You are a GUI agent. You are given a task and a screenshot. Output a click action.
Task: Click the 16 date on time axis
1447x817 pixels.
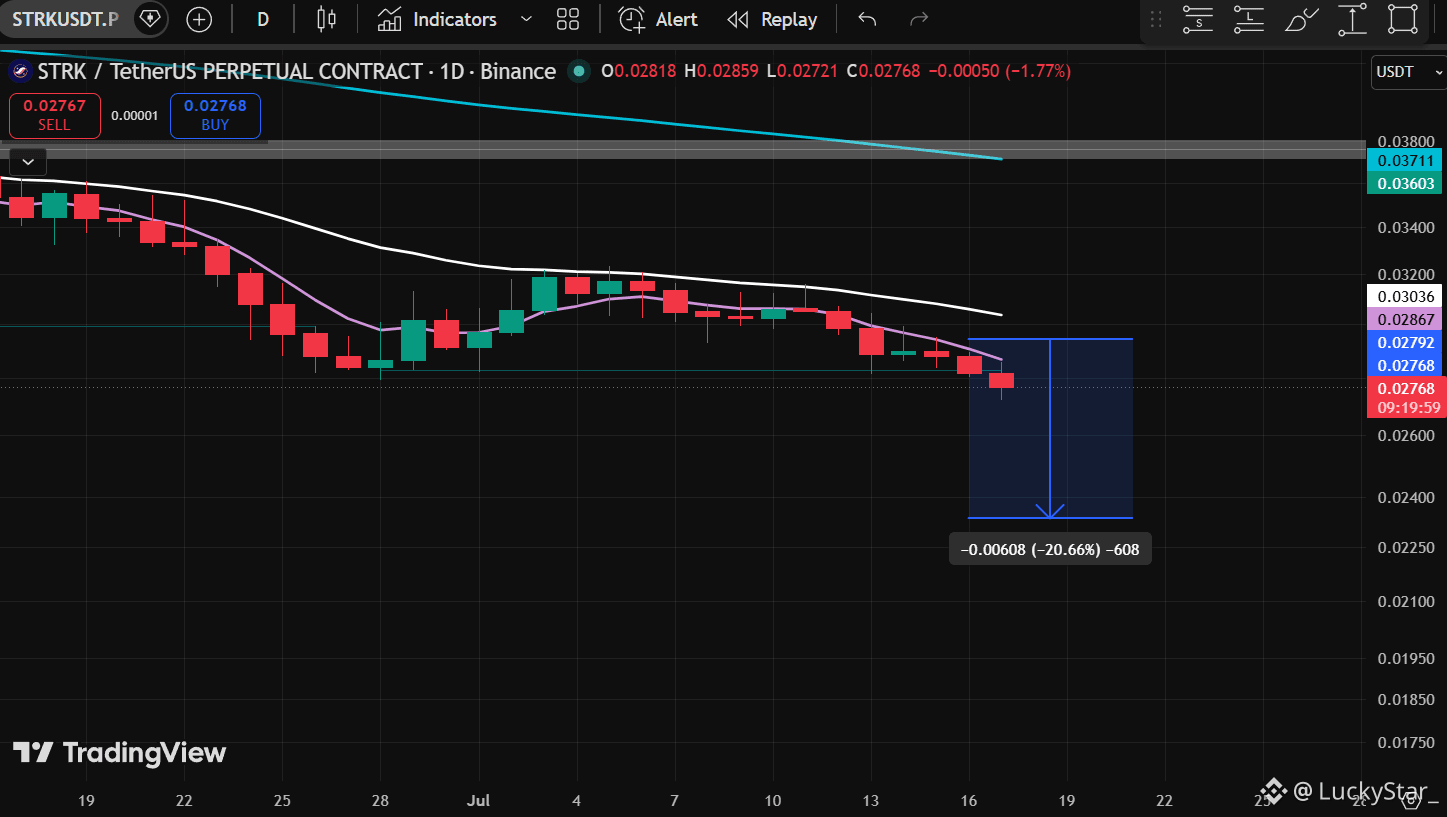969,800
